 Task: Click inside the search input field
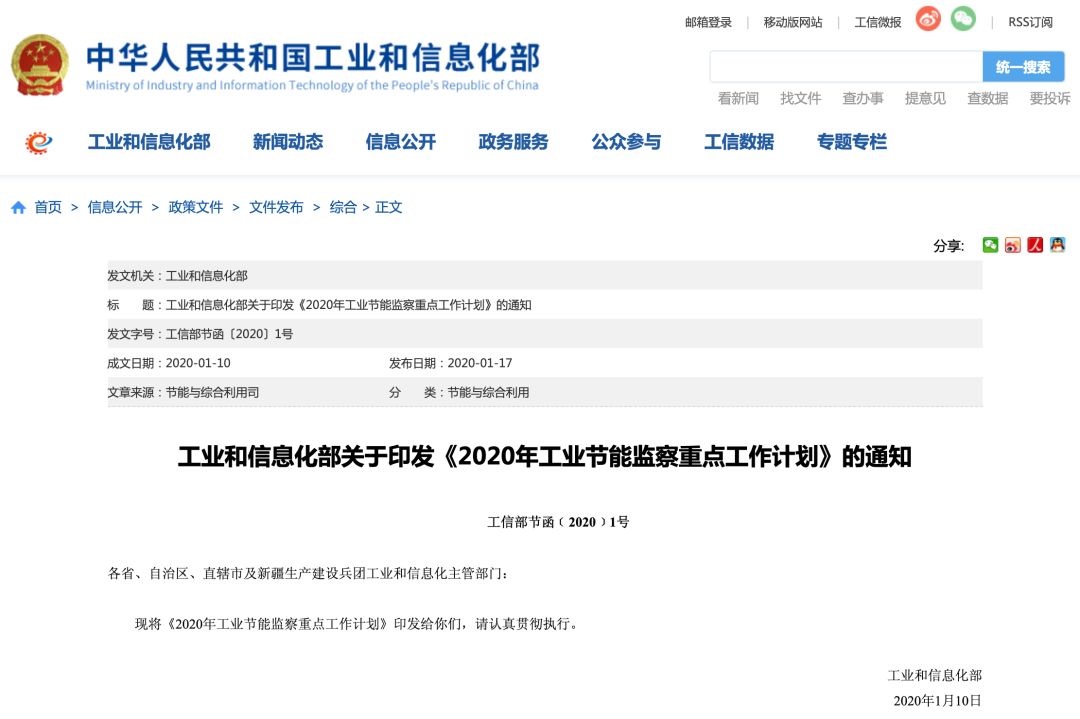coord(845,66)
